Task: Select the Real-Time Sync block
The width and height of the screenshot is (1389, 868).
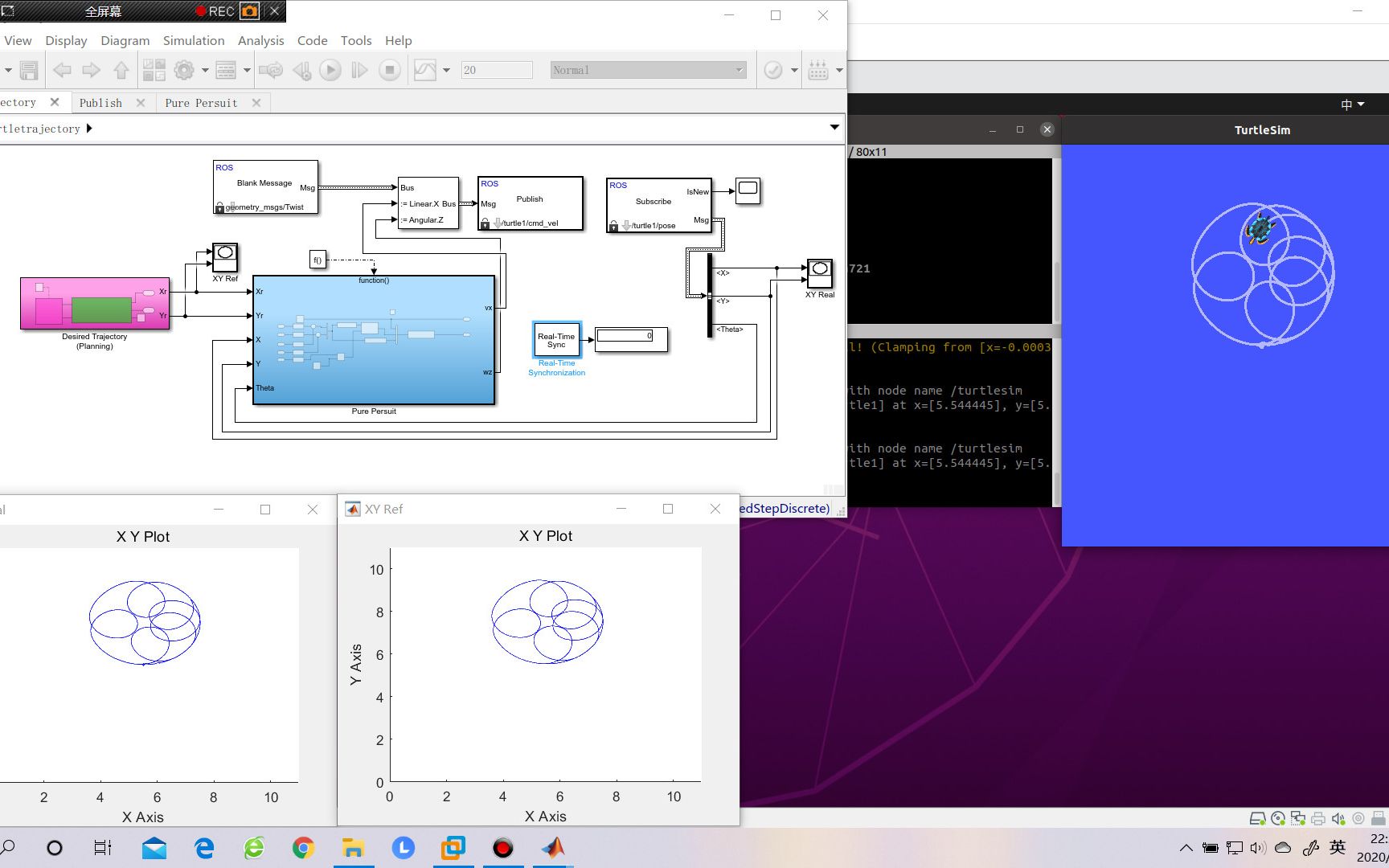Action: pos(556,340)
